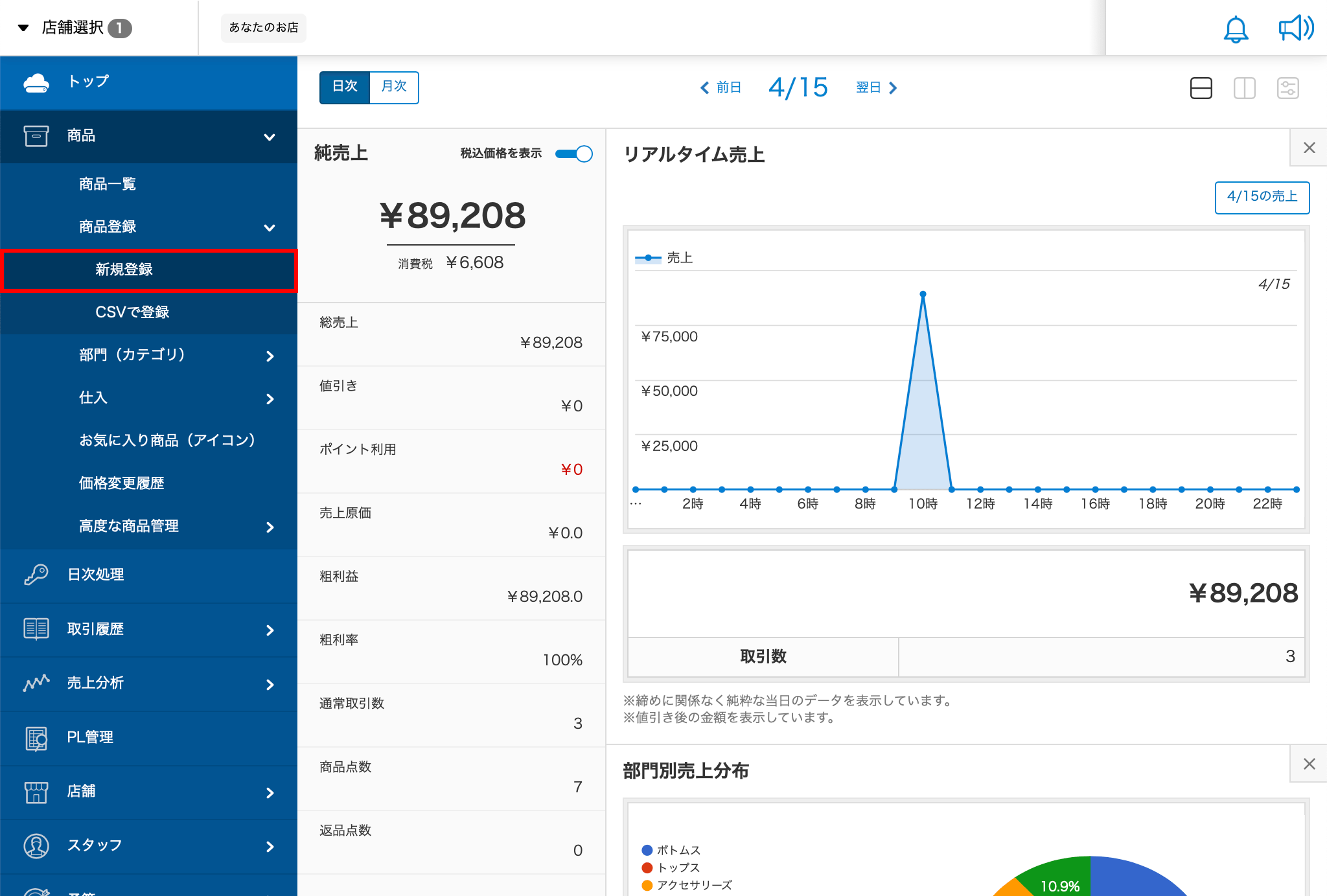Switch to horizontal split layout icon
Viewport: 1327px width, 896px height.
(x=1201, y=88)
